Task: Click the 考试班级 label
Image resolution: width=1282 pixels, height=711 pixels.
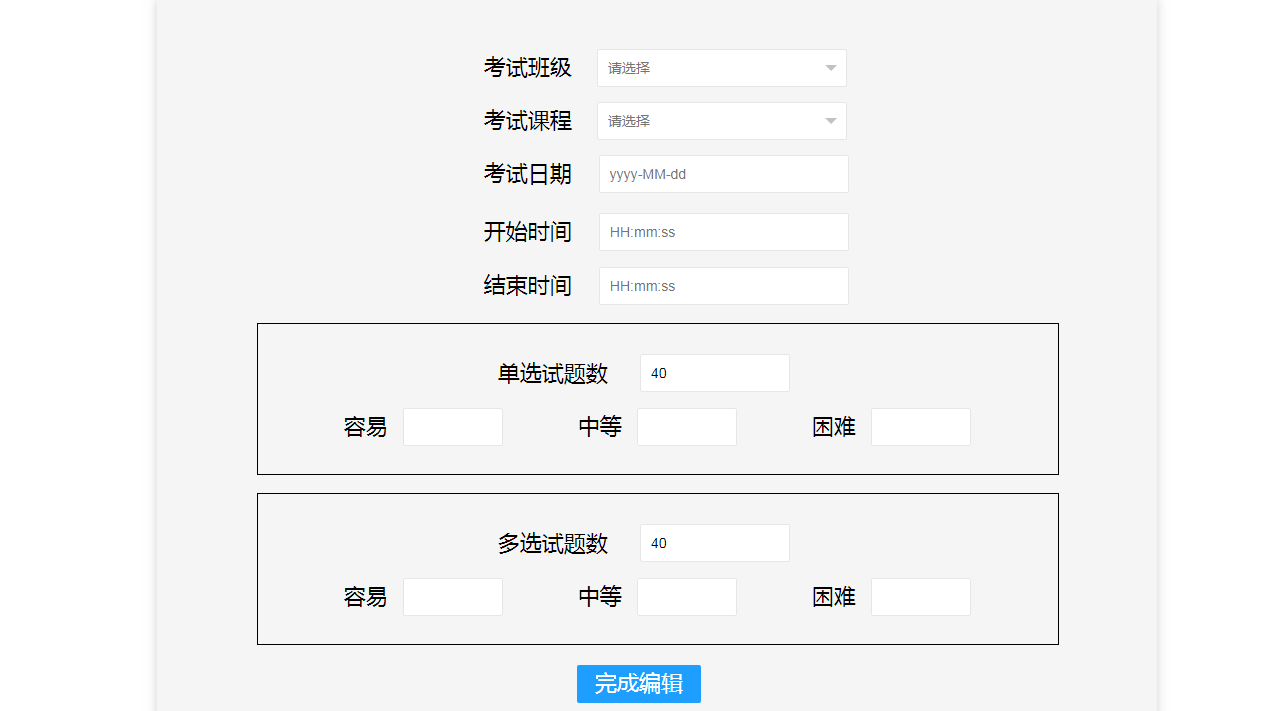Action: 527,67
